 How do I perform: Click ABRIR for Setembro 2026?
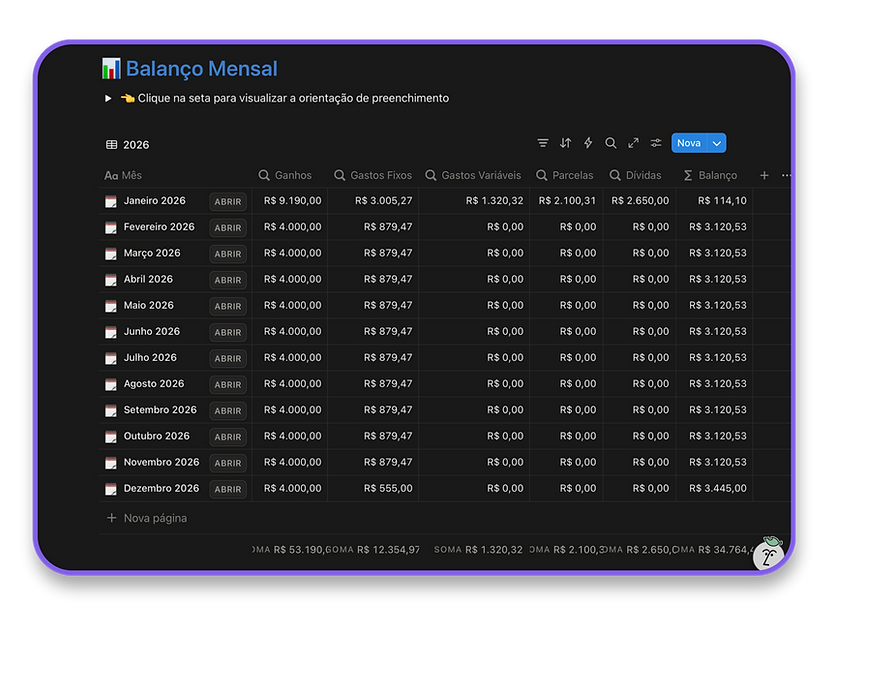click(228, 411)
